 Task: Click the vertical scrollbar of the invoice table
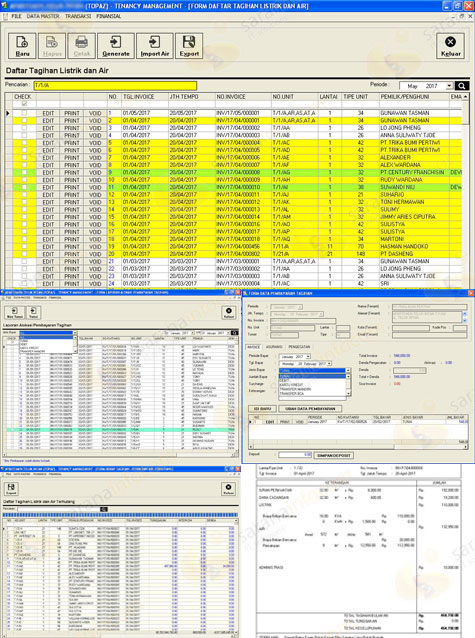pos(465,191)
